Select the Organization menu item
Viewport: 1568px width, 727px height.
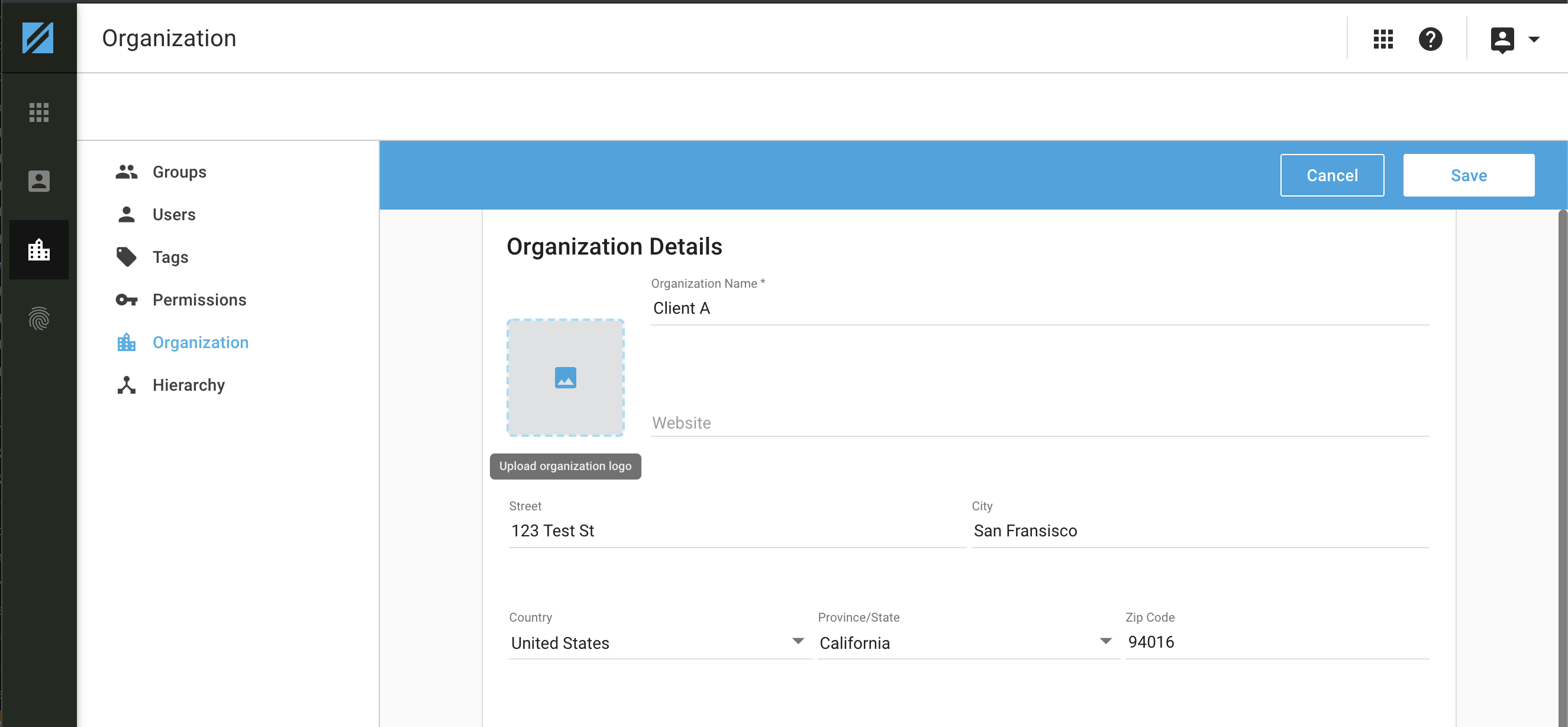[x=200, y=343]
